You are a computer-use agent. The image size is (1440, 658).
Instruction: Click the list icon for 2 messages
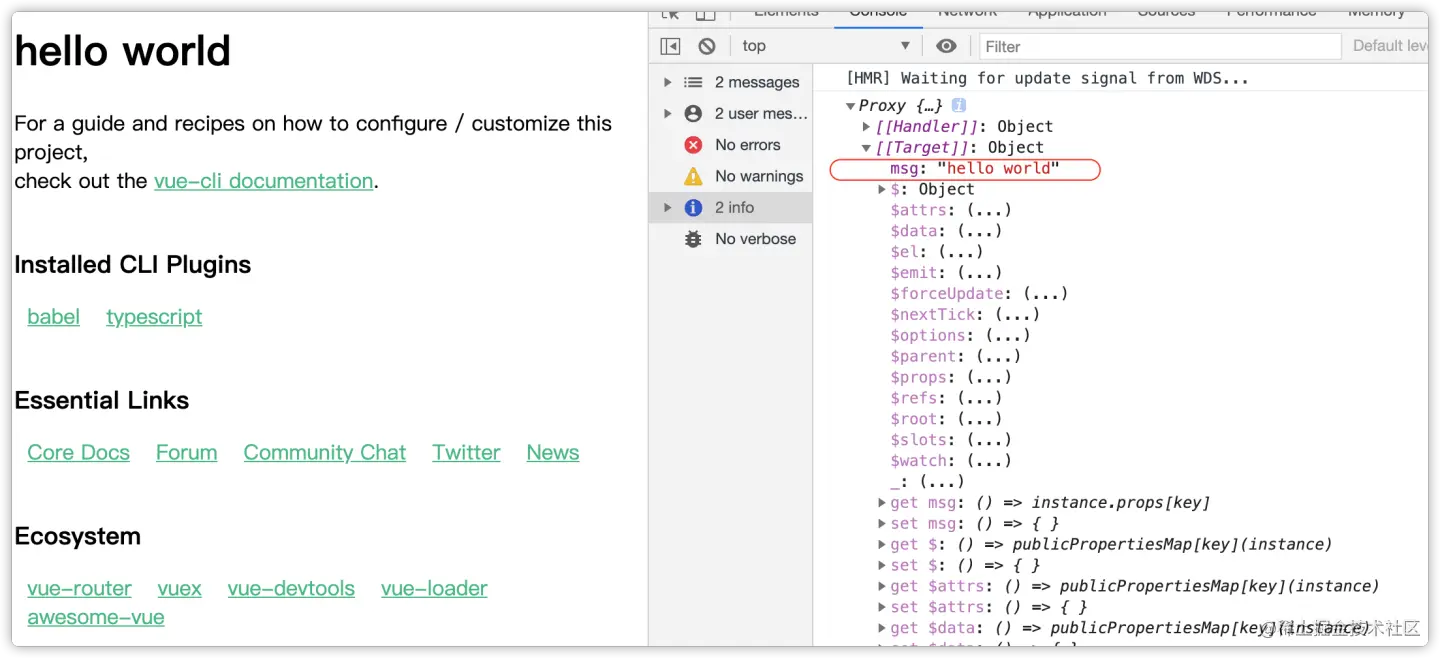click(x=693, y=82)
